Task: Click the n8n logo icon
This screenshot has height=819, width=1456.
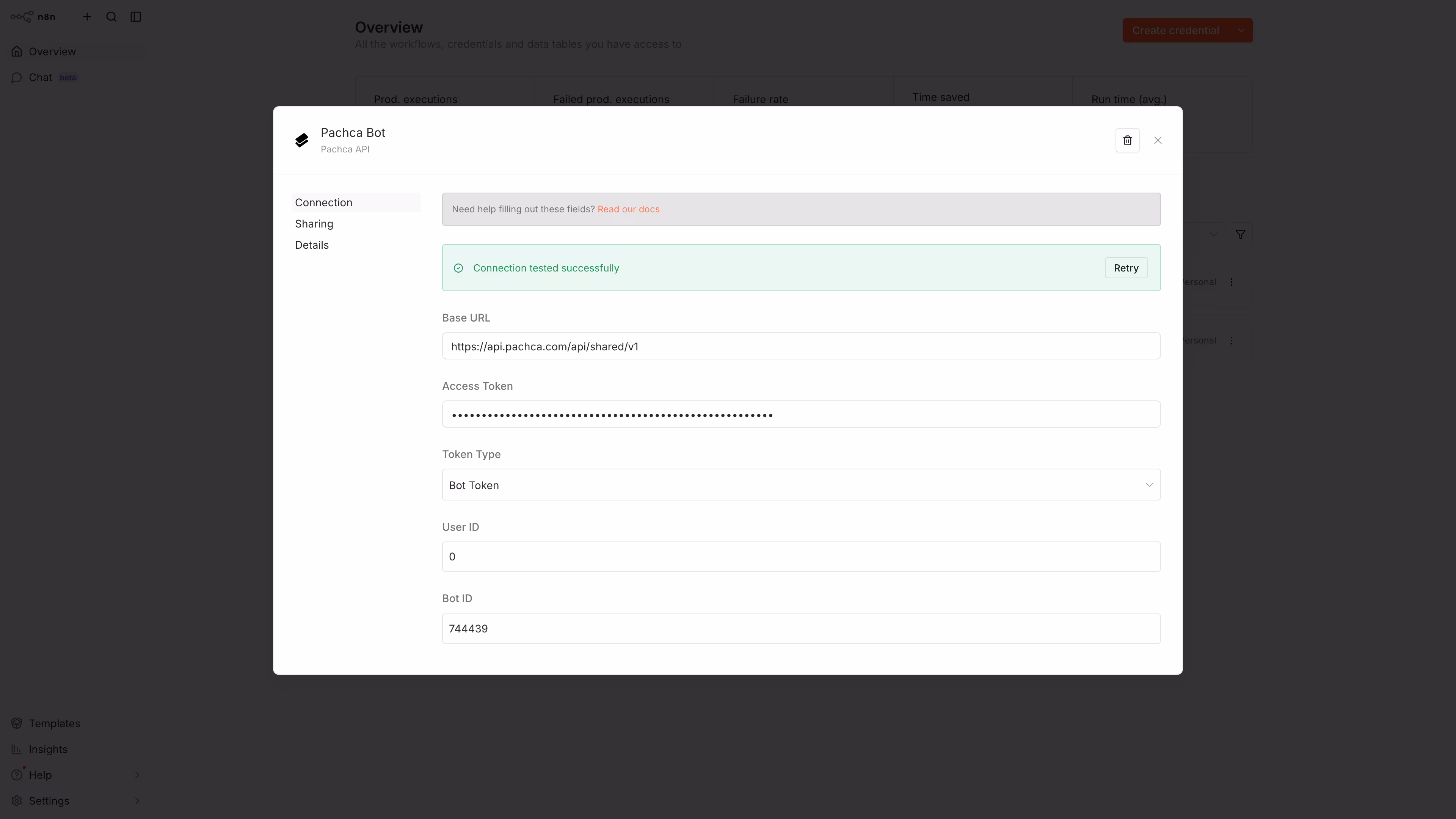Action: (23, 17)
